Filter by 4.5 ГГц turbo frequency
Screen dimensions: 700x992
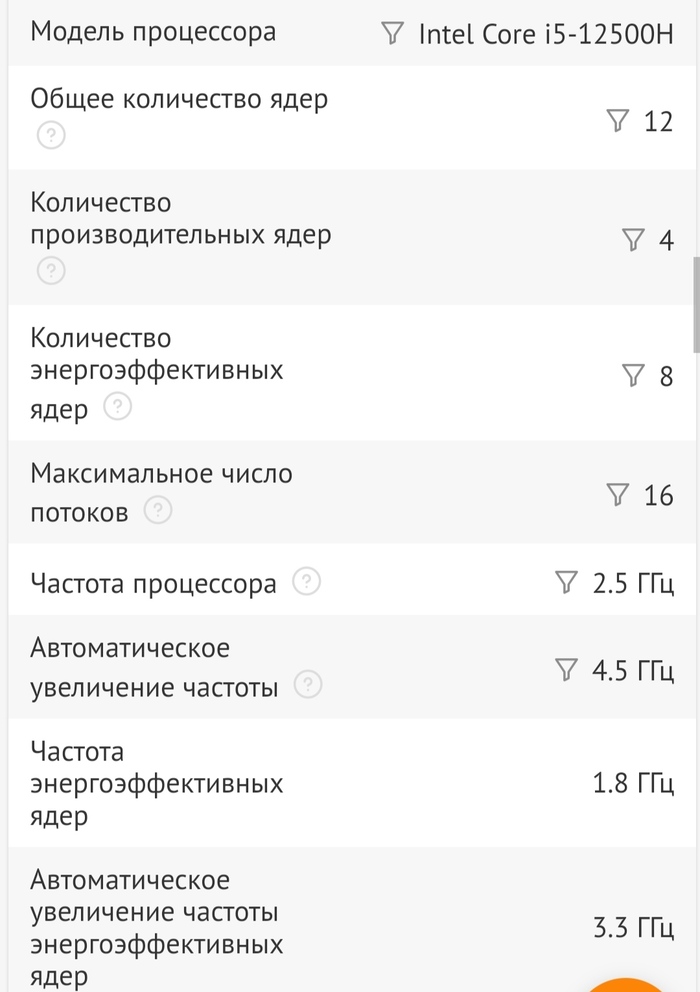click(x=567, y=670)
